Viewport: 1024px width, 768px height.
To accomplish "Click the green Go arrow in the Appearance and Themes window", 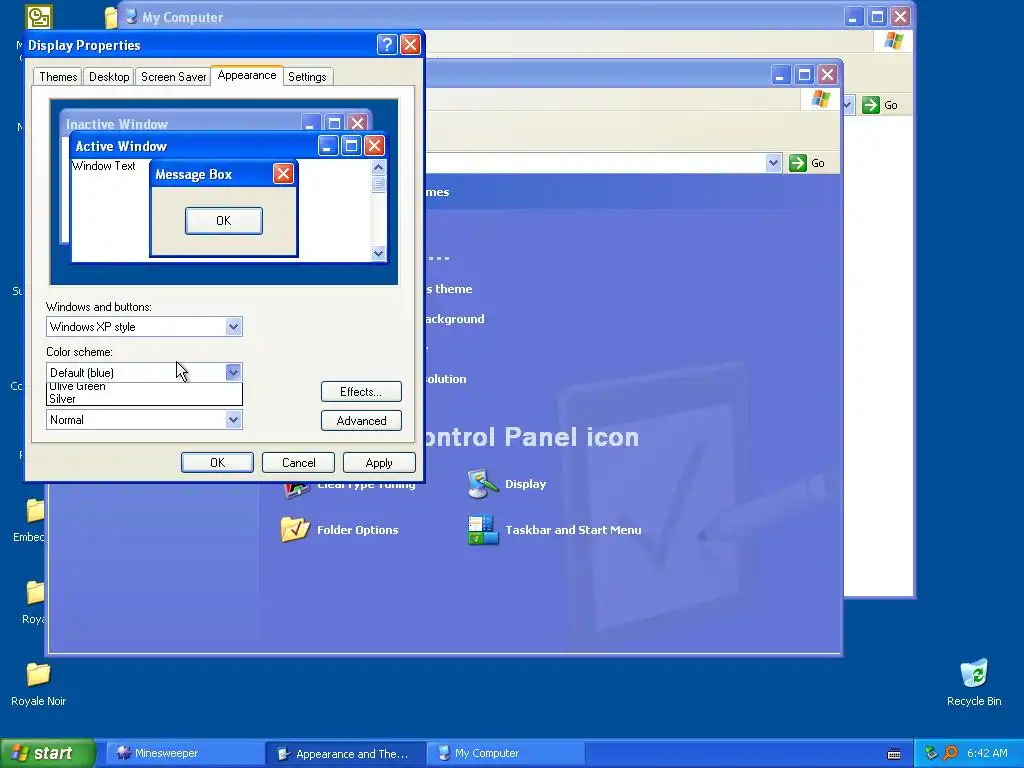I will click(x=797, y=163).
